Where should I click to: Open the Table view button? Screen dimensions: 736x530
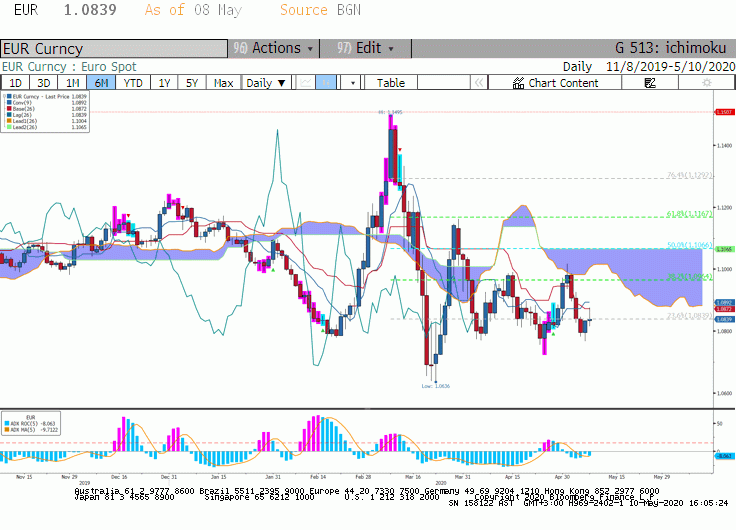391,83
